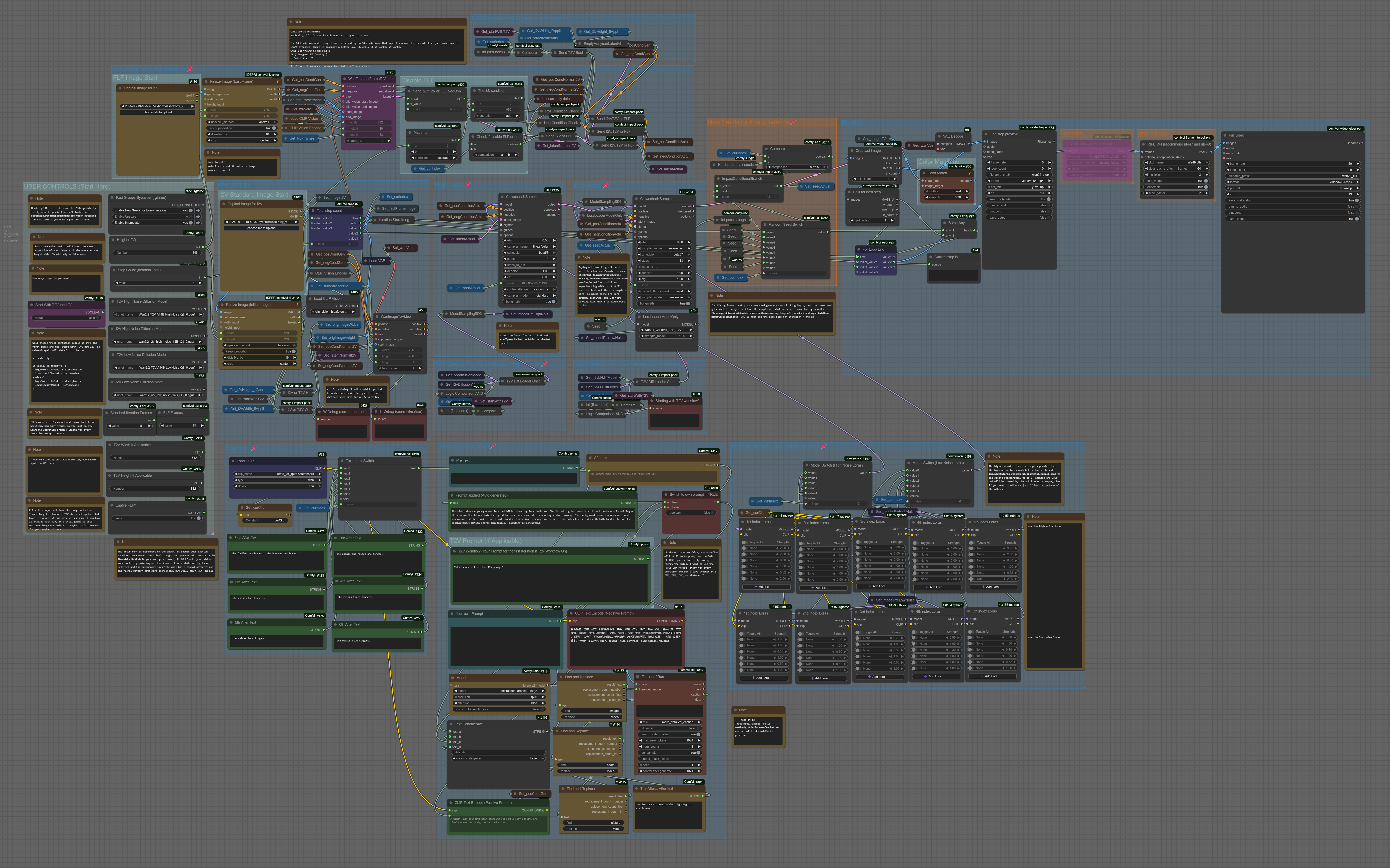1390x868 pixels.
Task: Click the Render group title
Action: tap(851, 123)
